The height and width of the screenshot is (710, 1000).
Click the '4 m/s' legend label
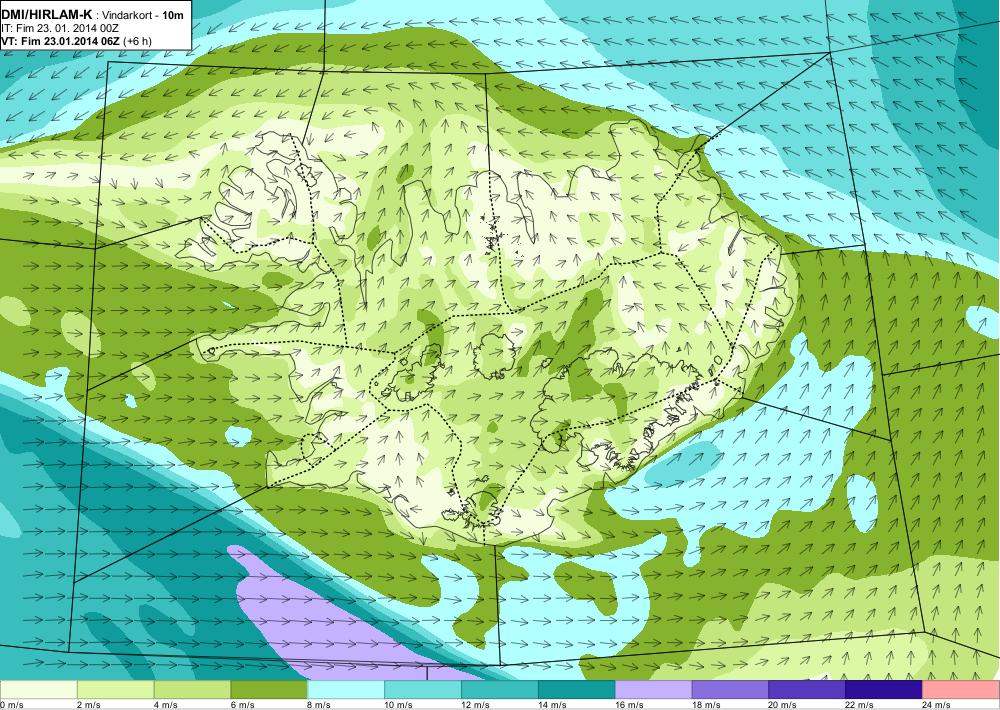[166, 705]
